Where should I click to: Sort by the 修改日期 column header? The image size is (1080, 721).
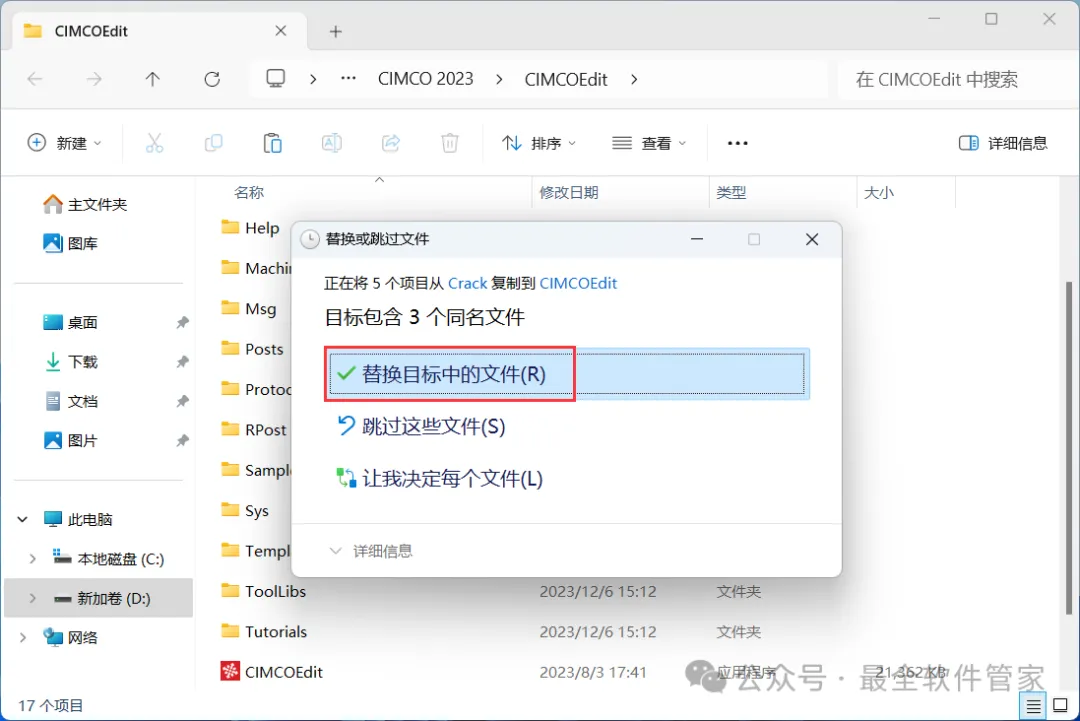569,193
